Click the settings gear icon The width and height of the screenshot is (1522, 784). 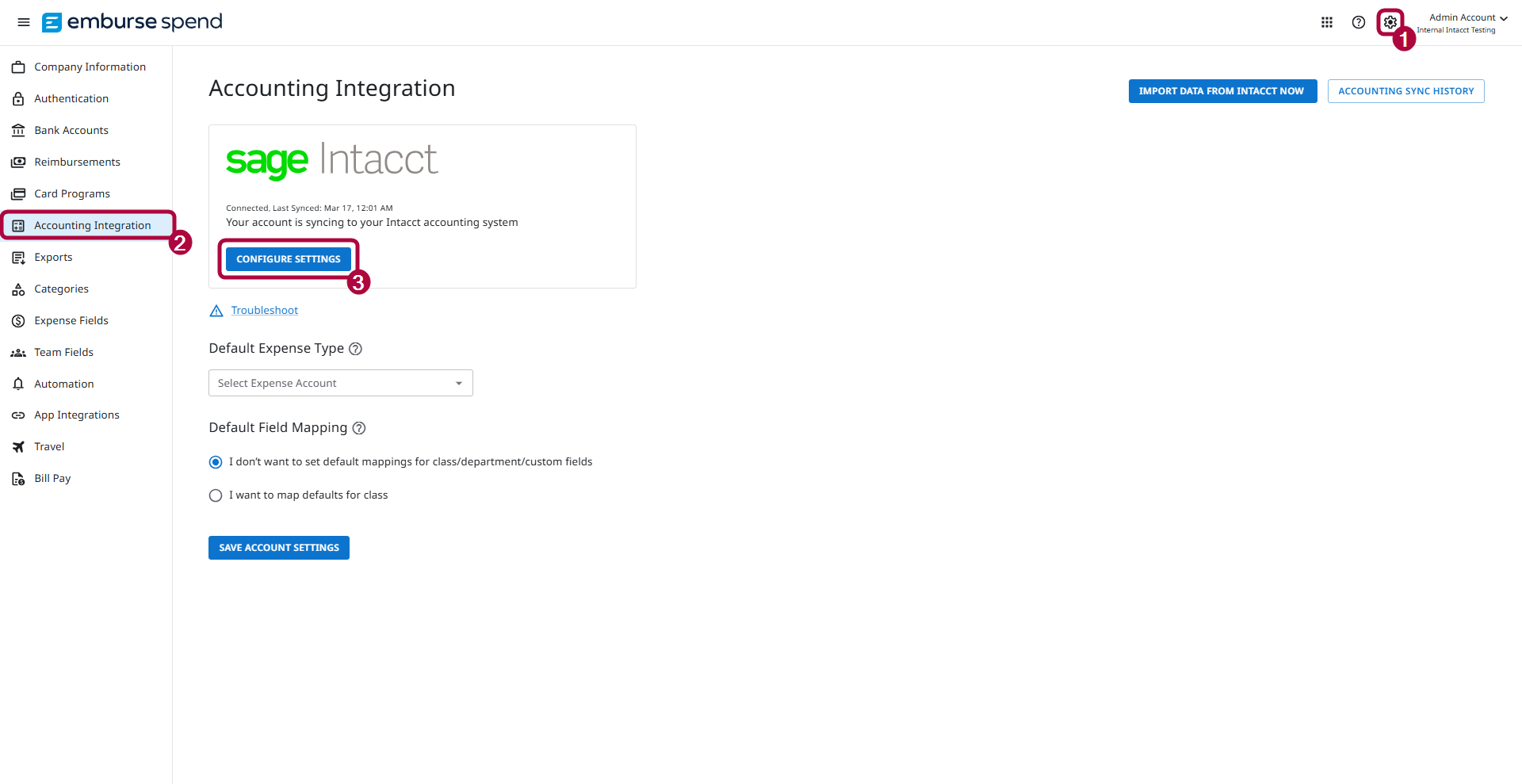[x=1390, y=22]
